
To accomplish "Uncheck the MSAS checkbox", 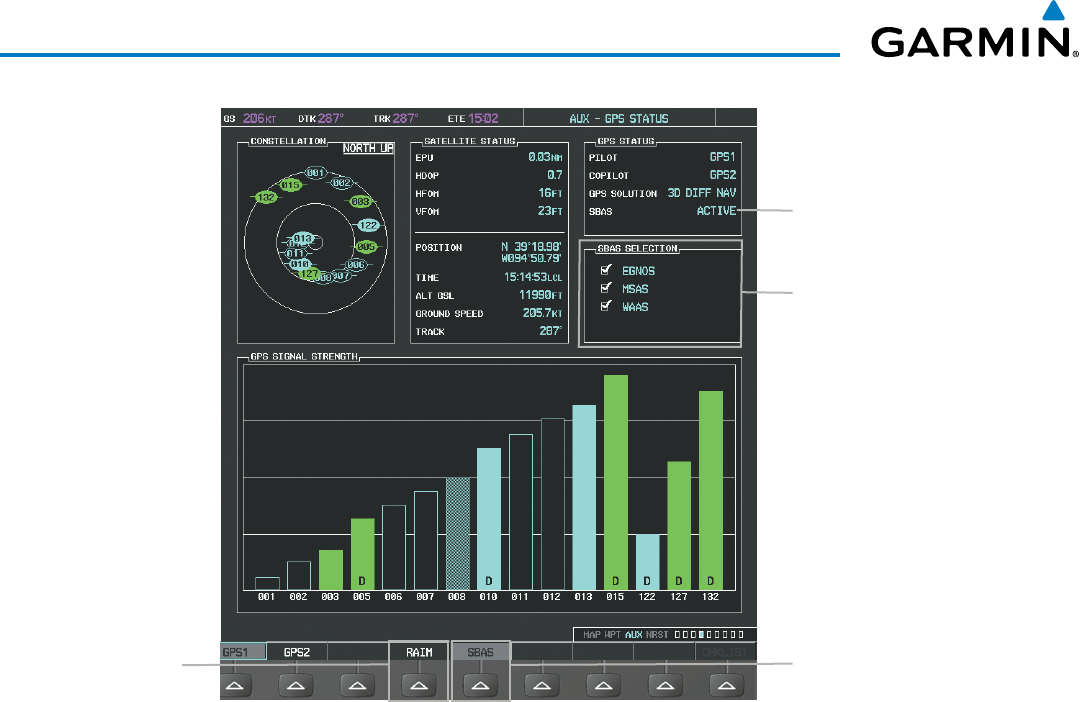I will [x=606, y=288].
